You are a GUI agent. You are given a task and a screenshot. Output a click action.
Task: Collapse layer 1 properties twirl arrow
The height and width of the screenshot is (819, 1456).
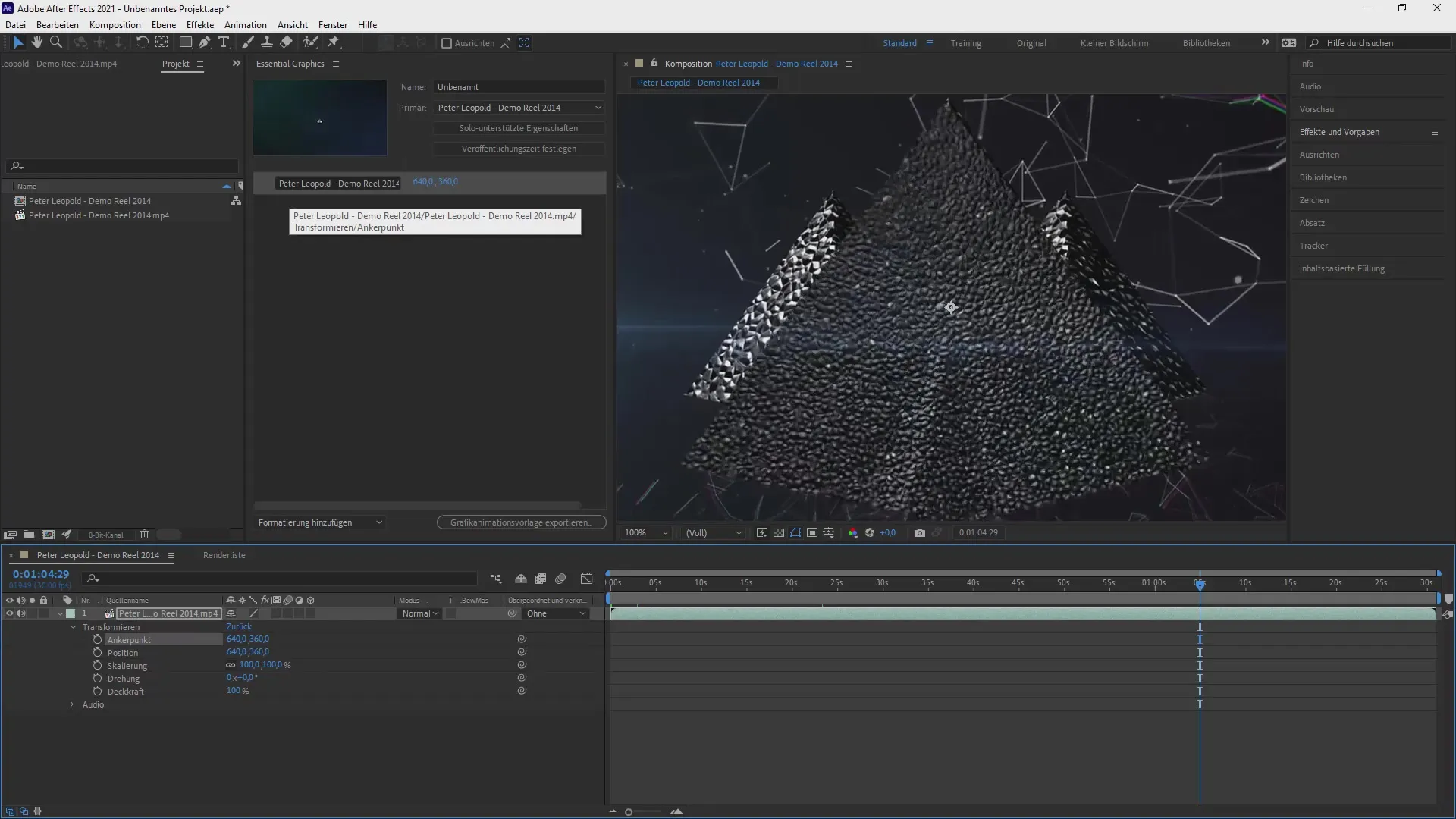pyautogui.click(x=61, y=613)
